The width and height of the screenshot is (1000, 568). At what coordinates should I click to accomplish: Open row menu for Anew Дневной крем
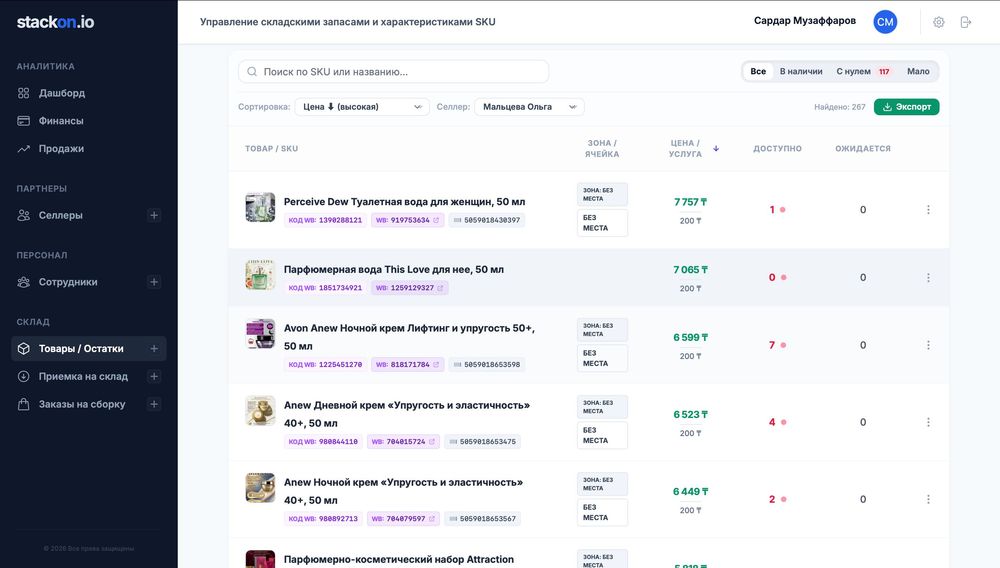click(928, 422)
